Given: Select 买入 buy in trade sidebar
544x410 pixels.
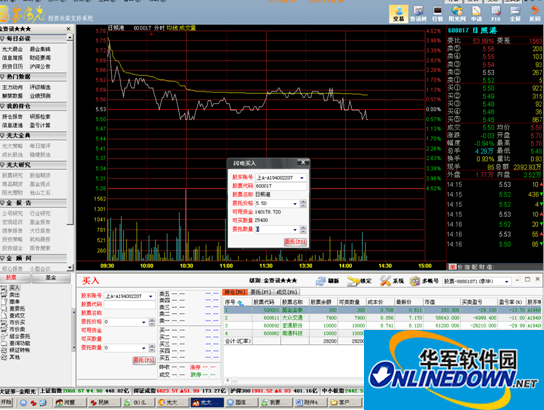Looking at the screenshot, I should [15, 288].
